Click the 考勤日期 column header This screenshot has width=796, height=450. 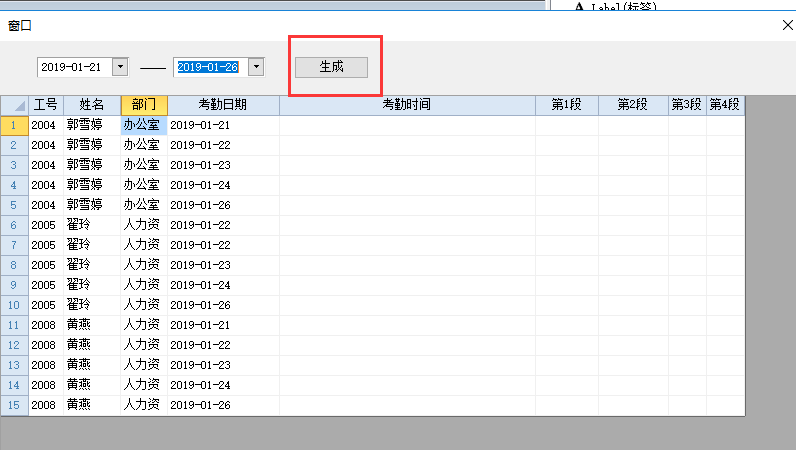223,105
